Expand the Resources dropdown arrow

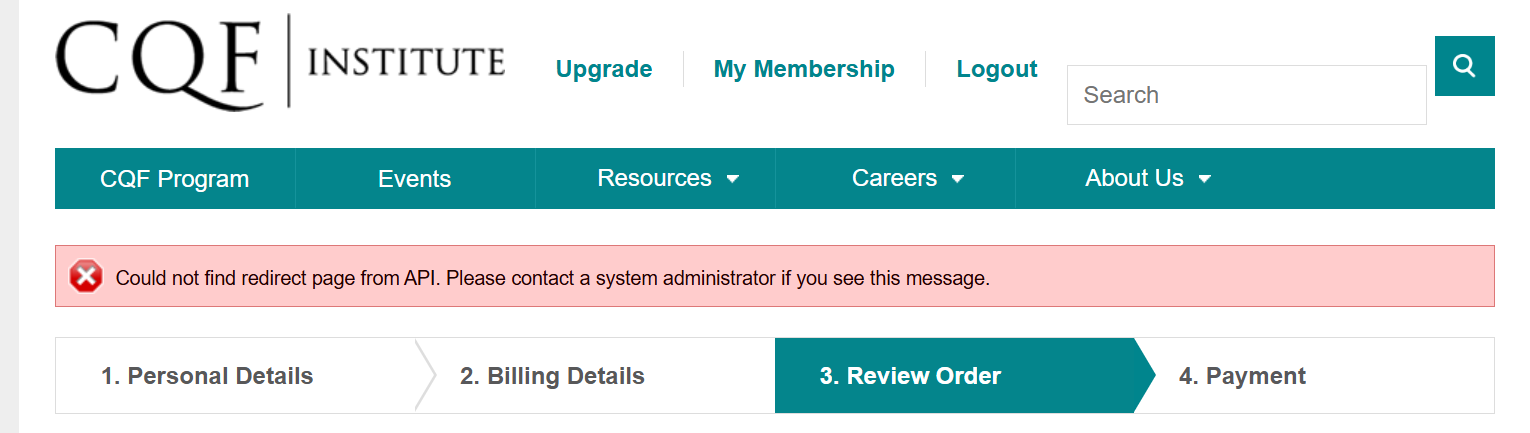point(733,179)
